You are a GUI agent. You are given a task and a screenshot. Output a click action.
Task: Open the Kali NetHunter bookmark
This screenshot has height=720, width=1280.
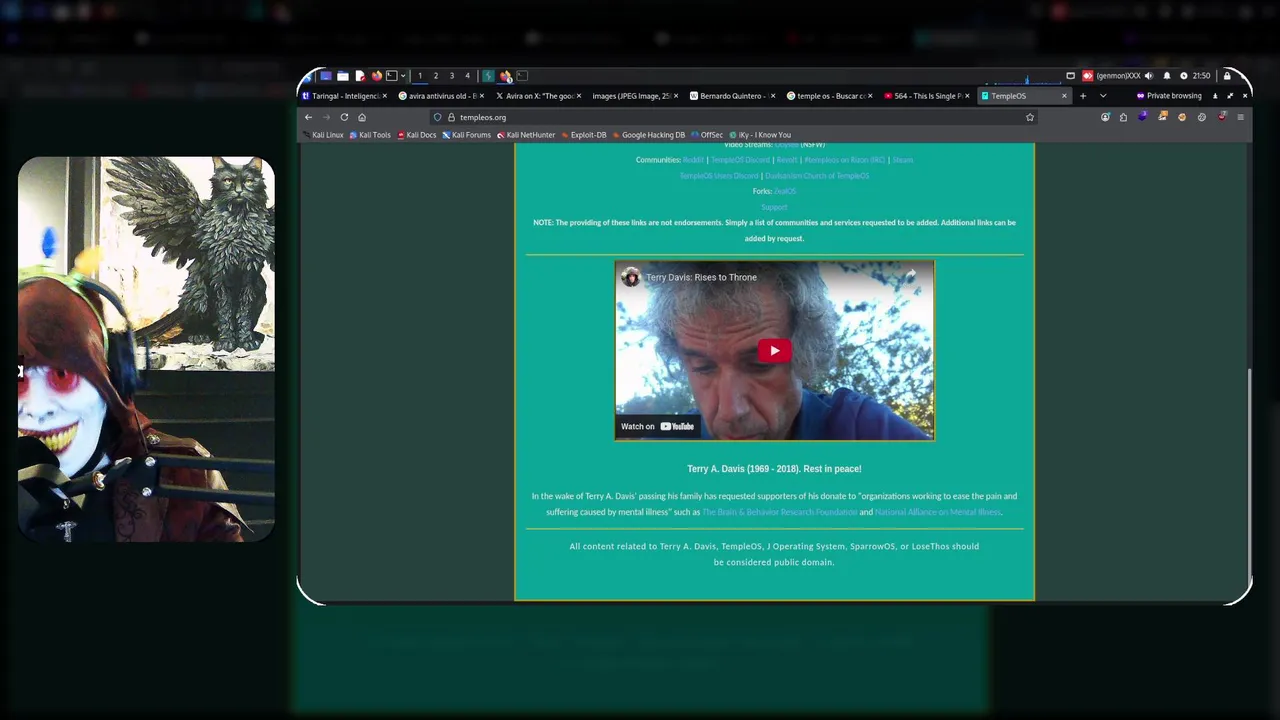click(x=525, y=135)
